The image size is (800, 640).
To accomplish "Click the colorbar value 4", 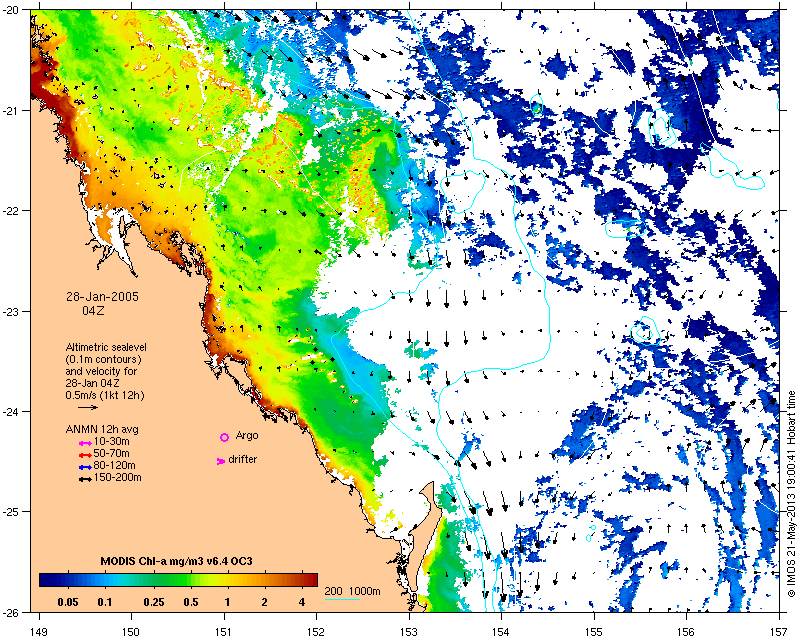I will [302, 602].
